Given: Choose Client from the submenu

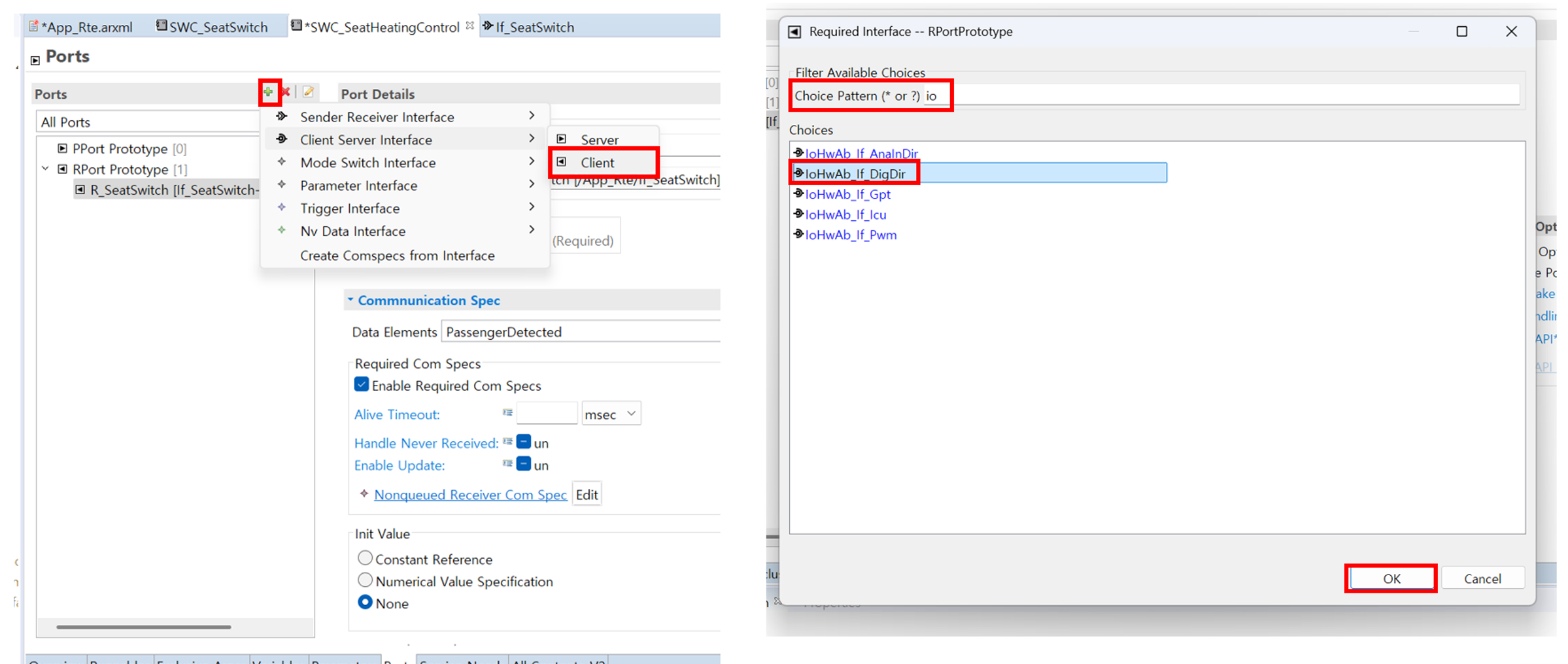Looking at the screenshot, I should tap(597, 163).
